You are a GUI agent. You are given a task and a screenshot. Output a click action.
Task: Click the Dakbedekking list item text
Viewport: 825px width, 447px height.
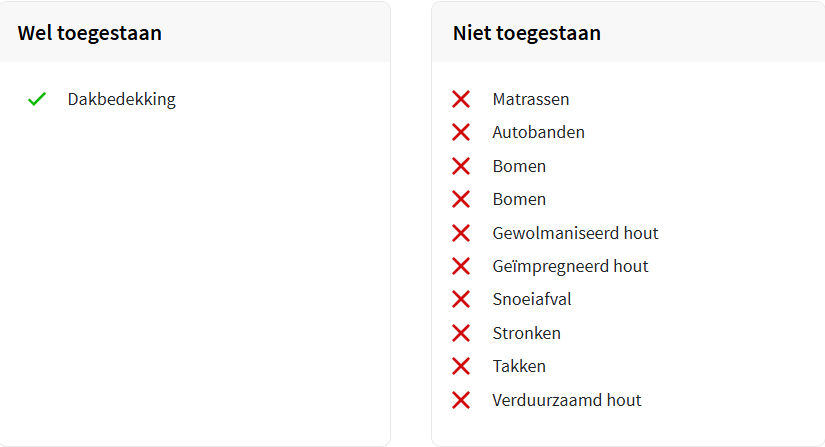click(x=122, y=99)
